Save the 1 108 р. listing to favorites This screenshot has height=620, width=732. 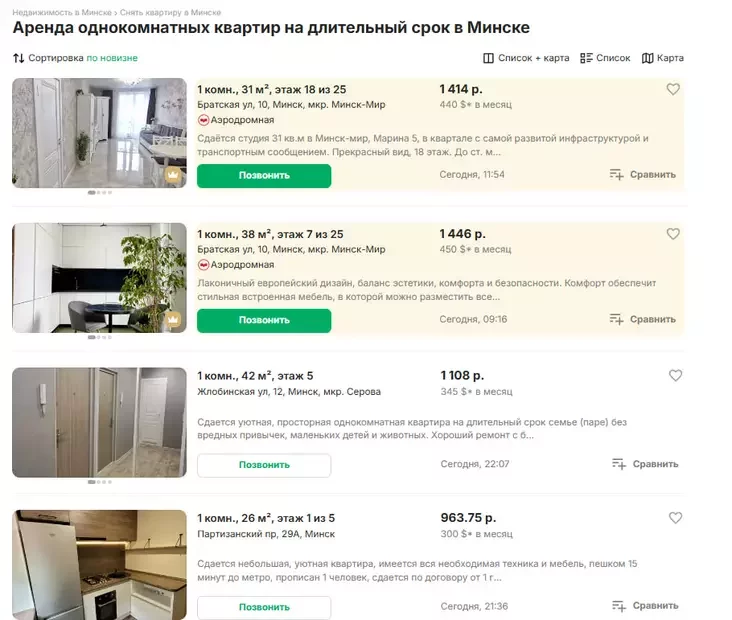pyautogui.click(x=675, y=376)
